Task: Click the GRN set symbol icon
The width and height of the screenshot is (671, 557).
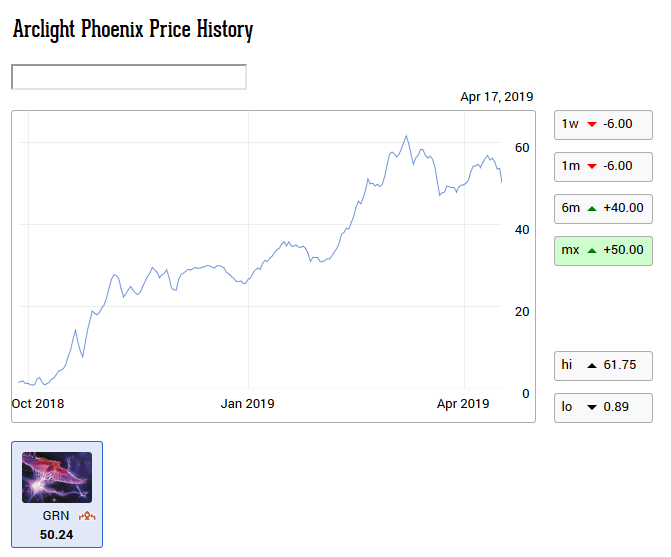Action: [86, 516]
